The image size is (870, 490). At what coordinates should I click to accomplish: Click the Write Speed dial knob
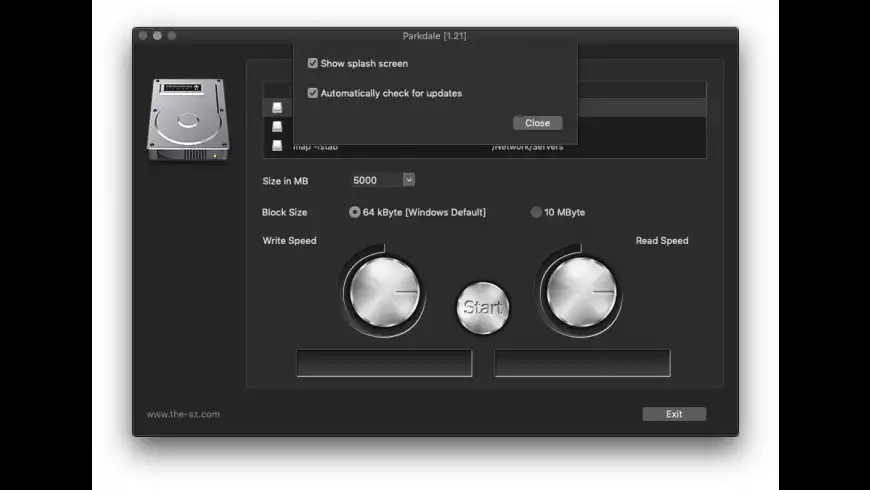tap(385, 292)
